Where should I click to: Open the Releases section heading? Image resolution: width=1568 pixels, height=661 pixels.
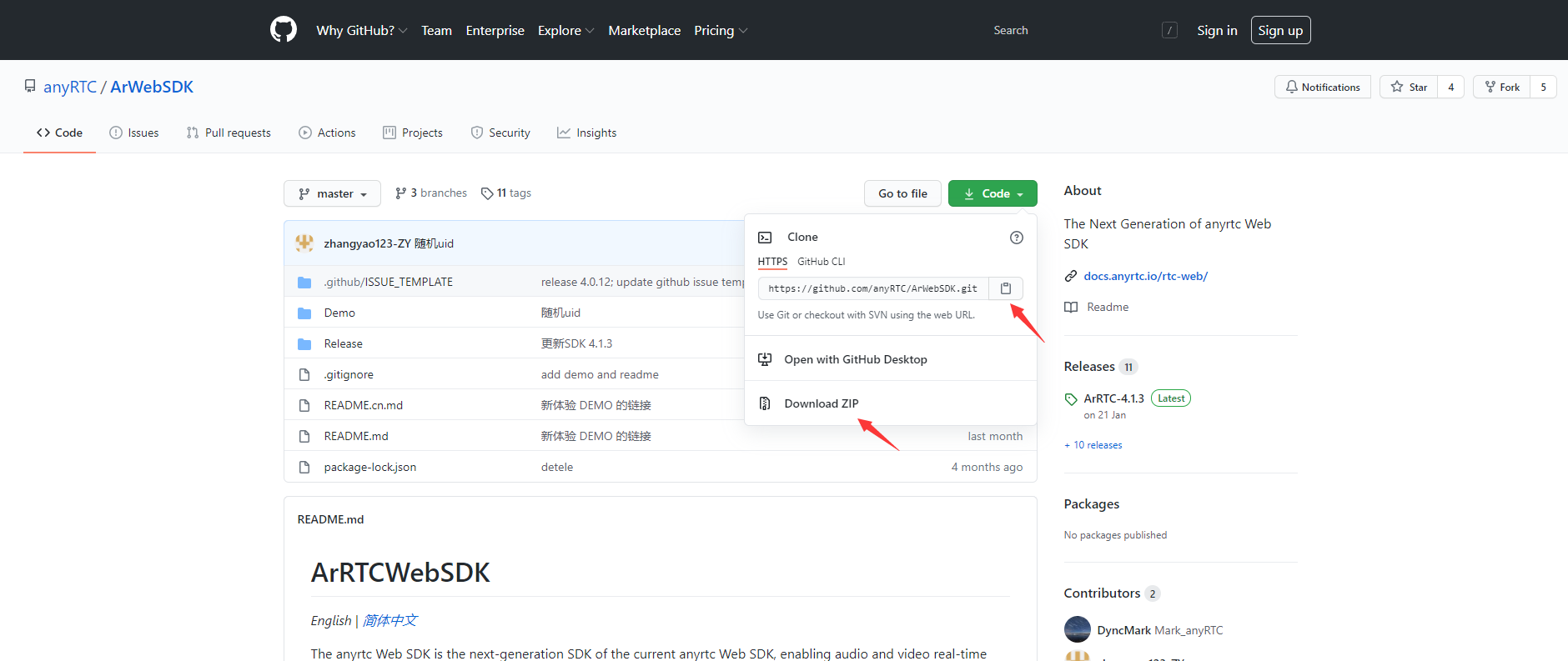coord(1089,367)
